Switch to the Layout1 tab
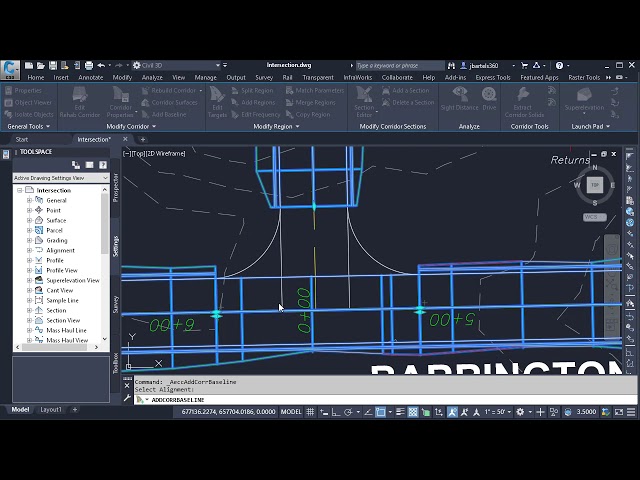This screenshot has width=640, height=480. point(51,409)
